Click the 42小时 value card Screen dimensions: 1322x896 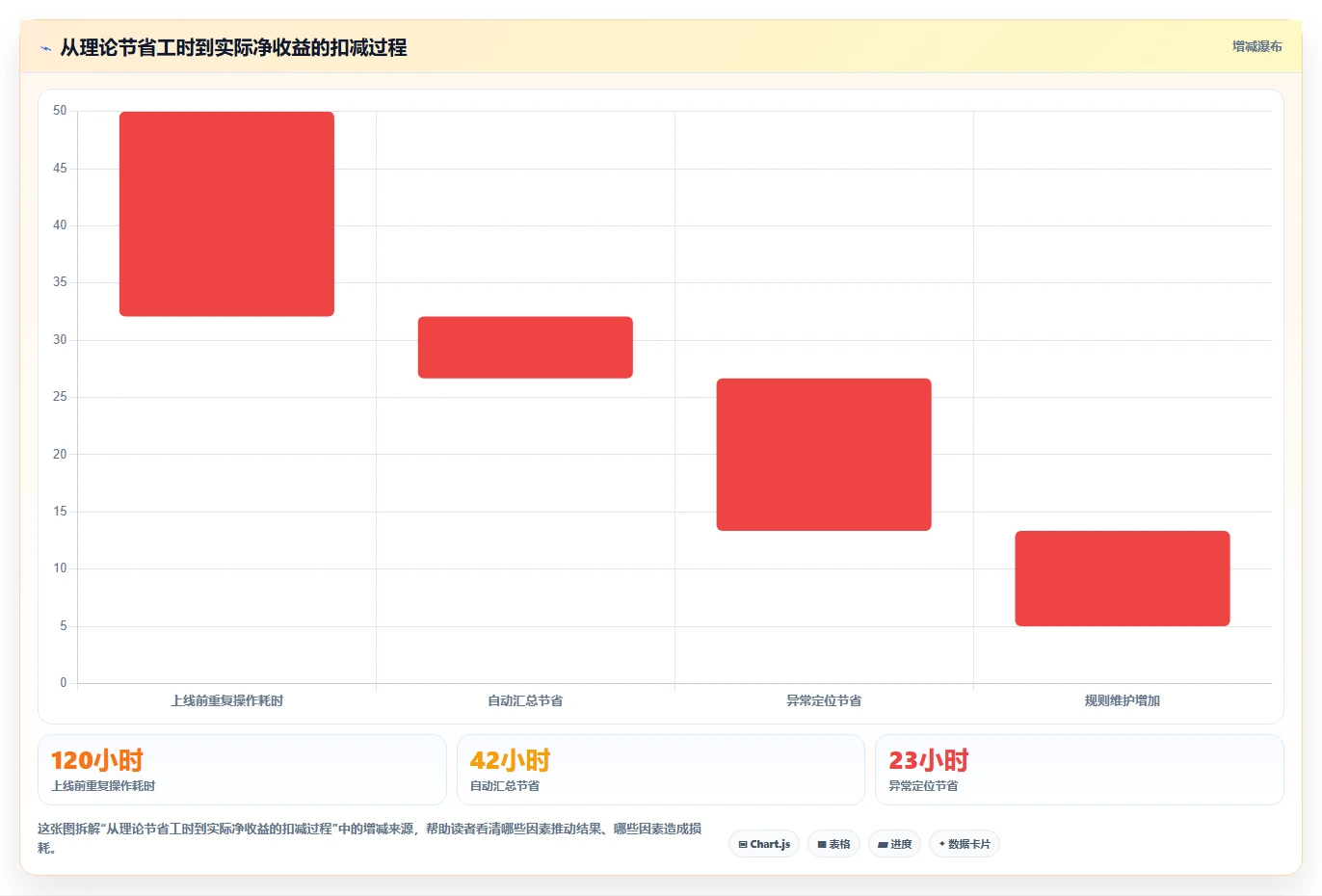coord(661,770)
